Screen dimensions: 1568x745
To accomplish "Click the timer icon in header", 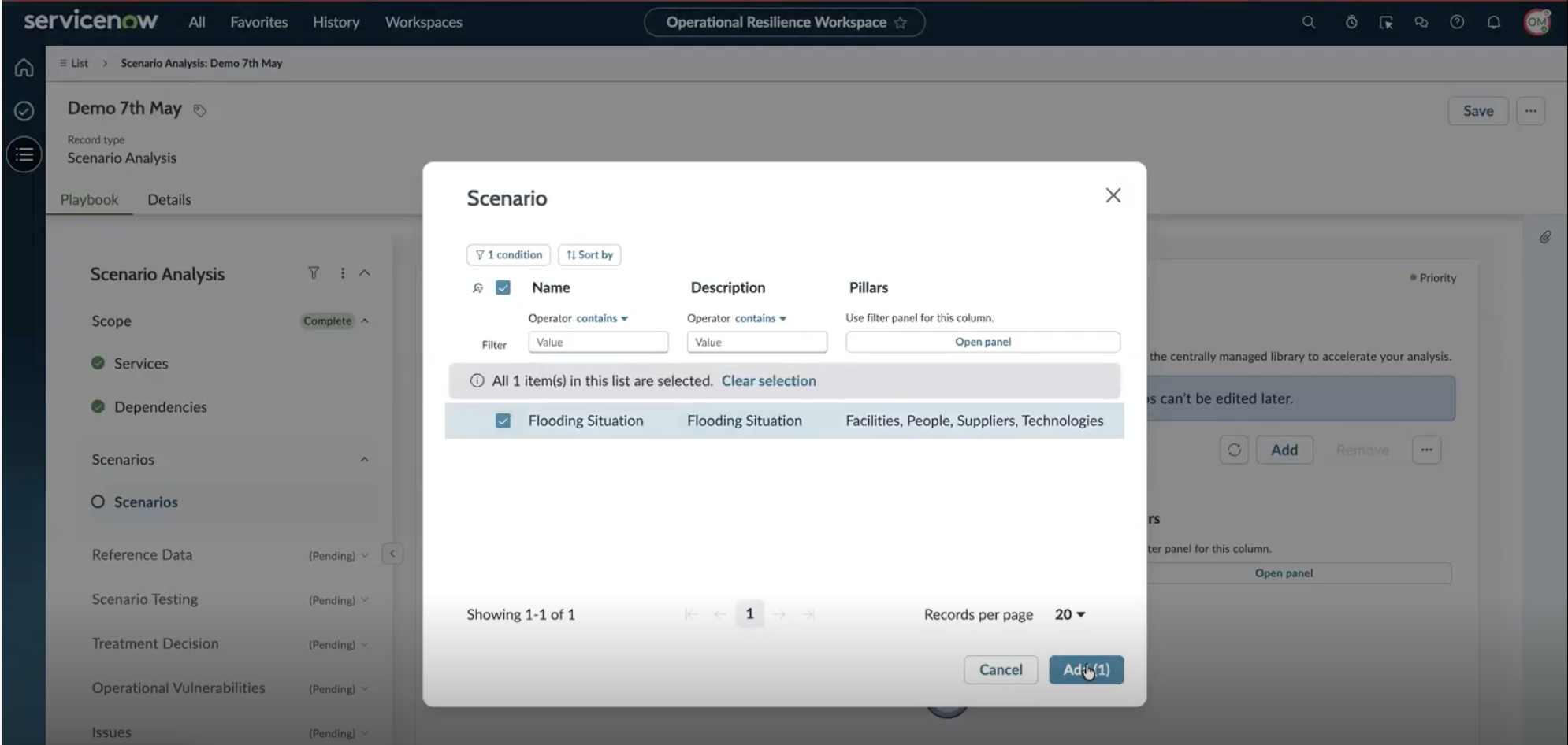I will tap(1351, 22).
